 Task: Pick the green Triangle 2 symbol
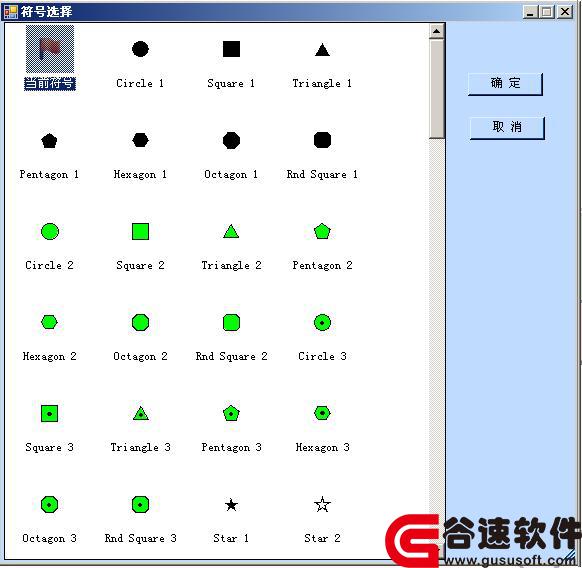click(x=231, y=231)
